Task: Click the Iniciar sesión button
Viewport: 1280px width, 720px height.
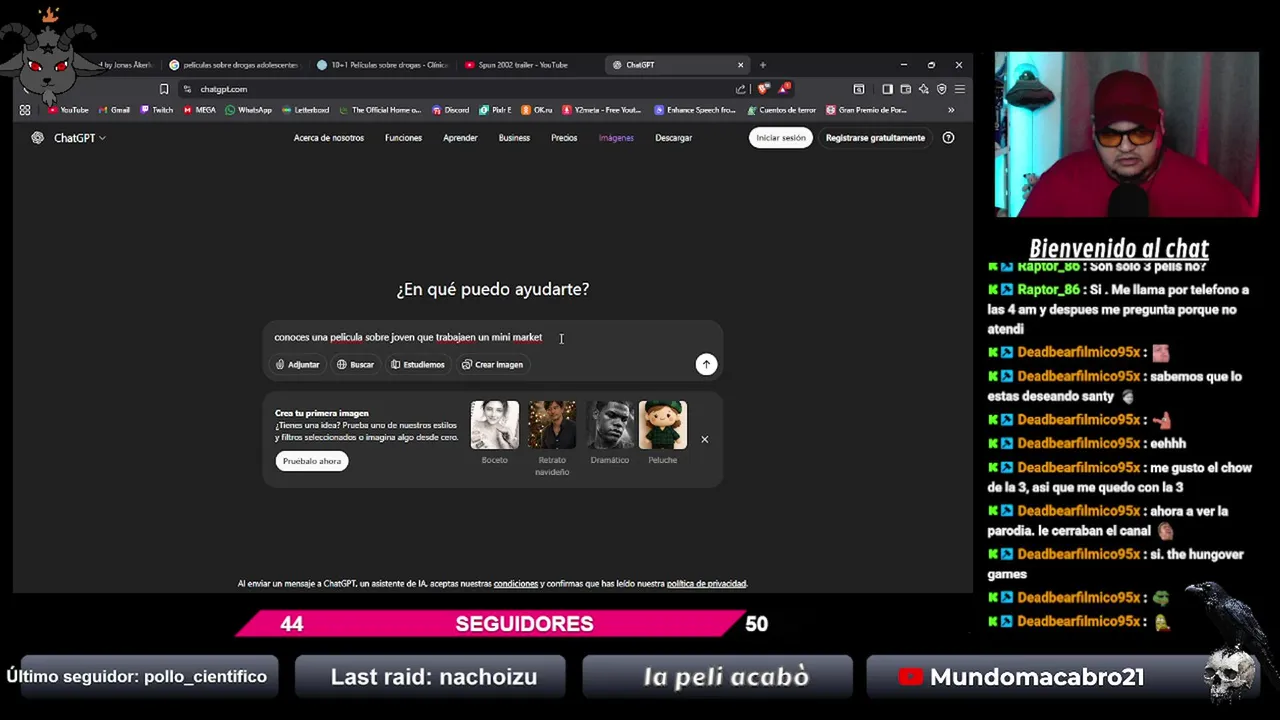Action: point(780,138)
